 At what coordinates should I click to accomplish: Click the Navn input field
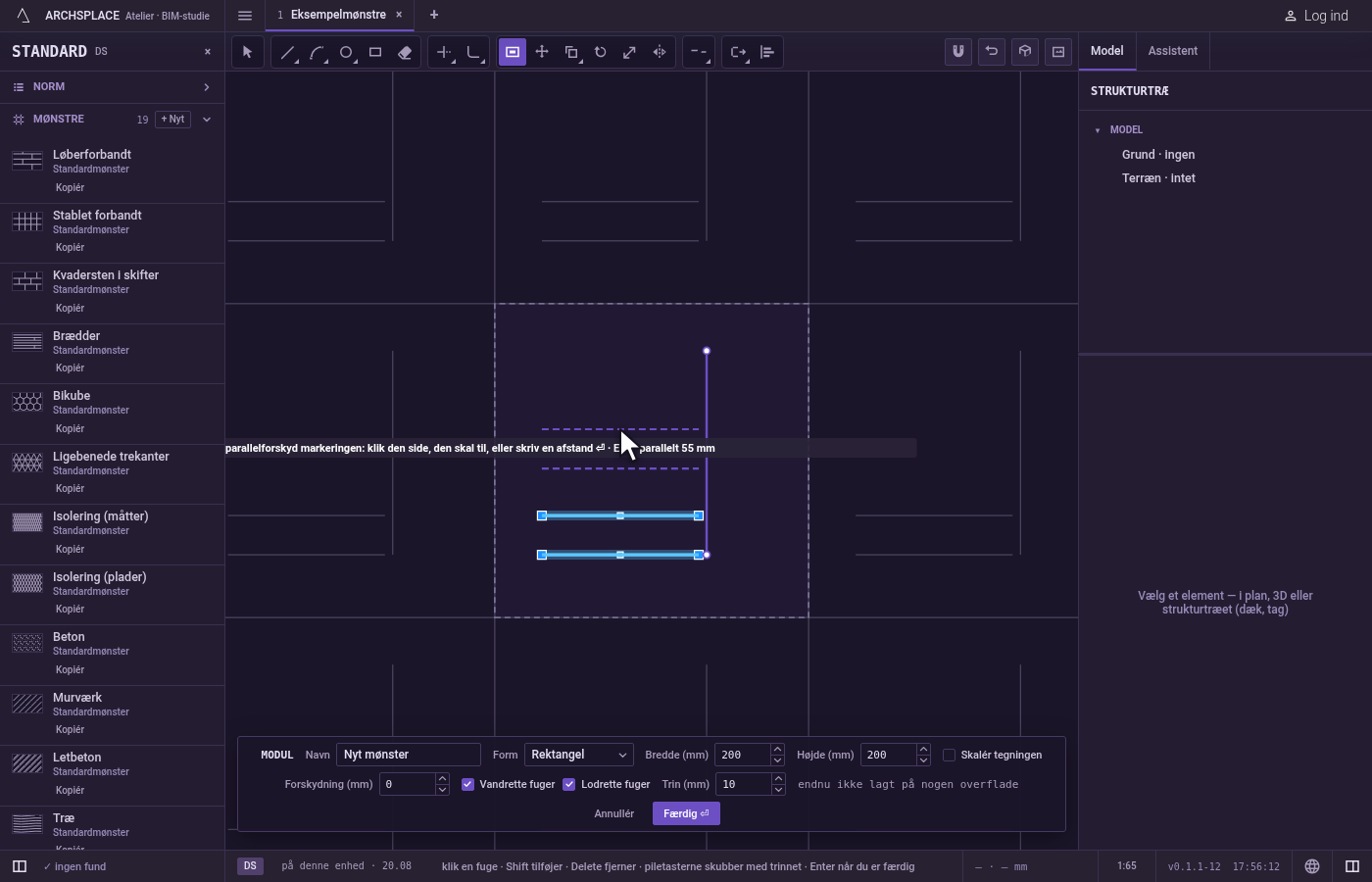pyautogui.click(x=409, y=755)
